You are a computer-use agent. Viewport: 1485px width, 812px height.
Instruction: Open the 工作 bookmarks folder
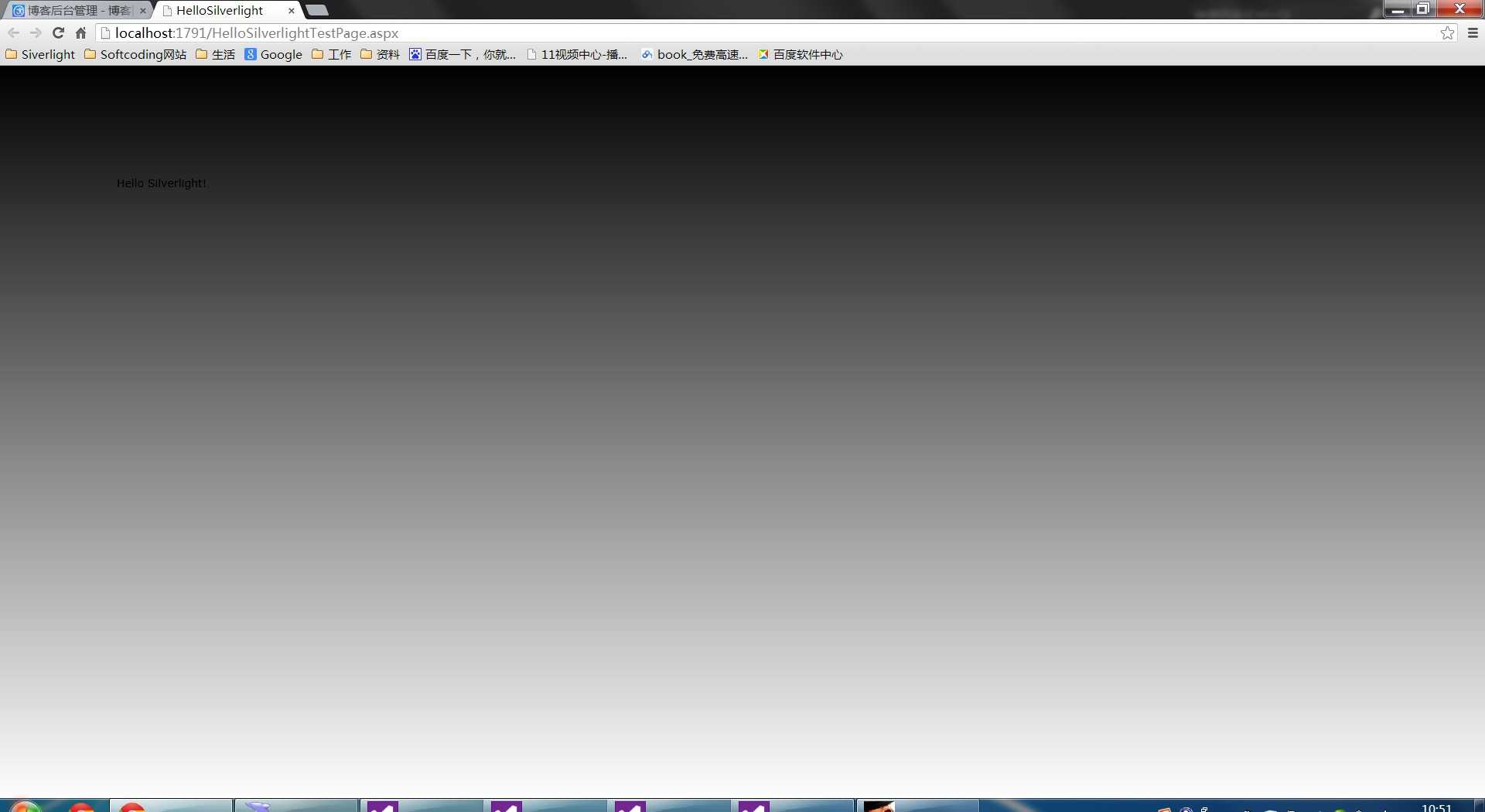pyautogui.click(x=331, y=54)
